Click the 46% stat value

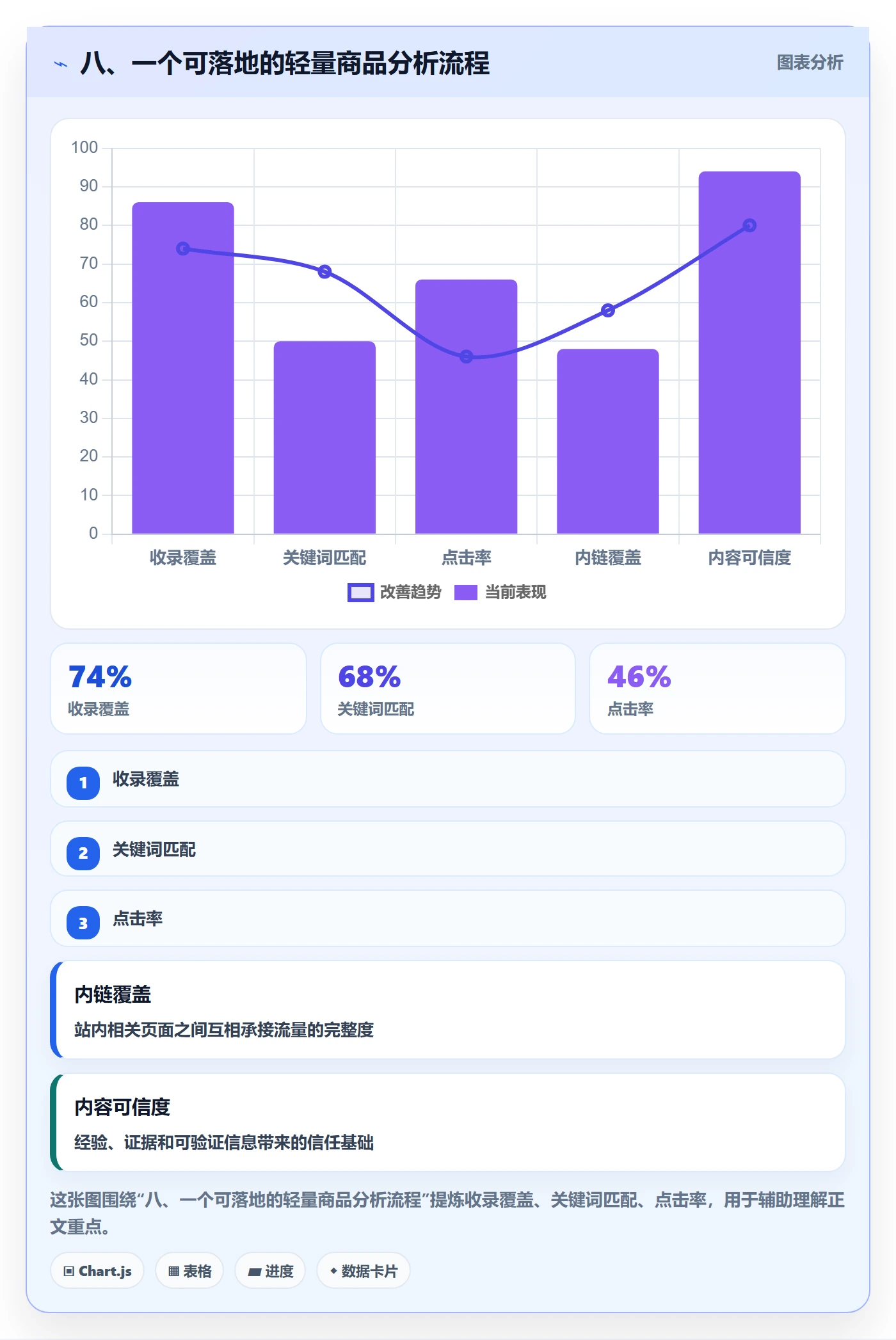tap(639, 677)
